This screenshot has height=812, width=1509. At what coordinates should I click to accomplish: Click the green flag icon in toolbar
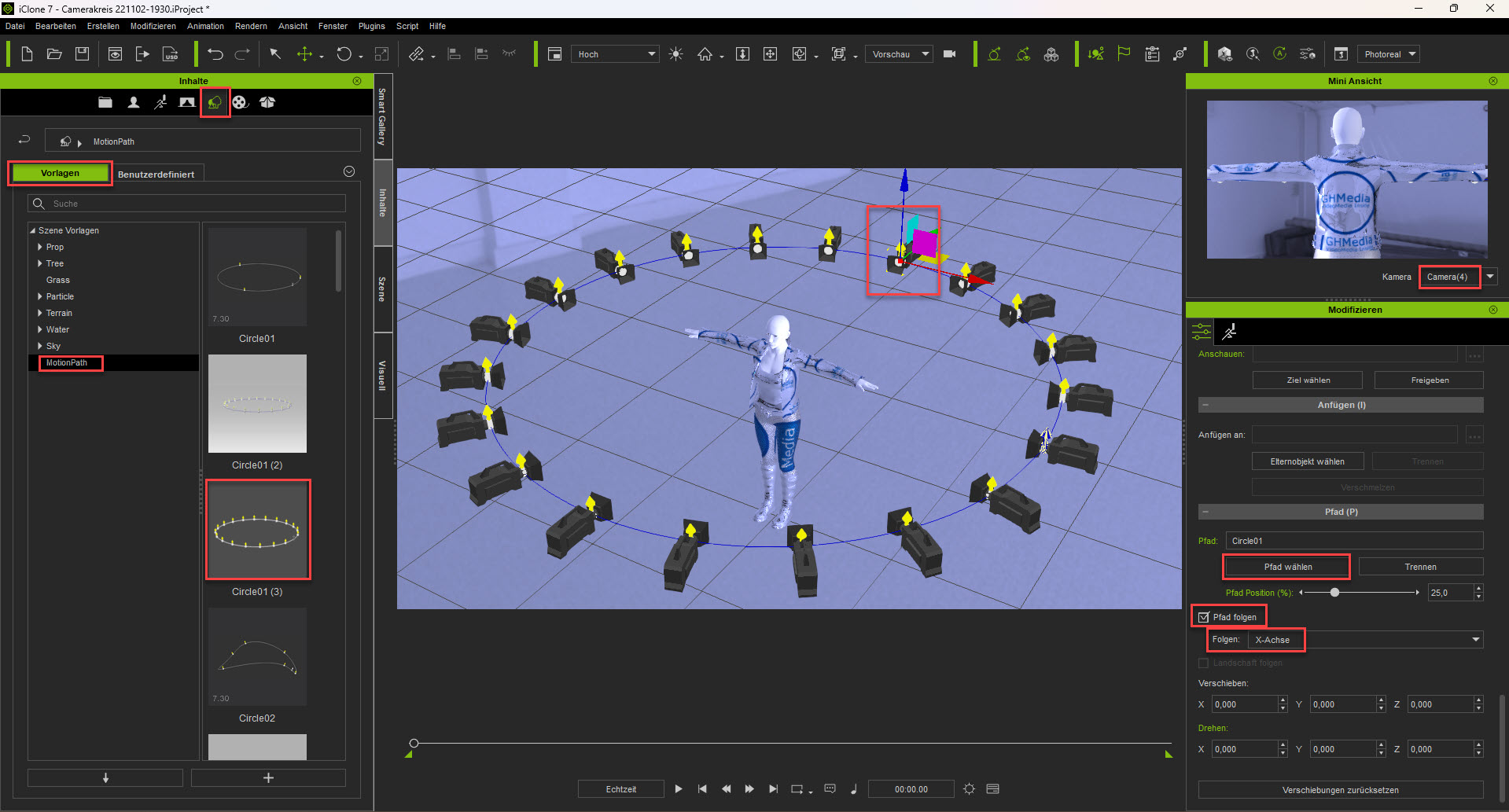coord(1124,54)
